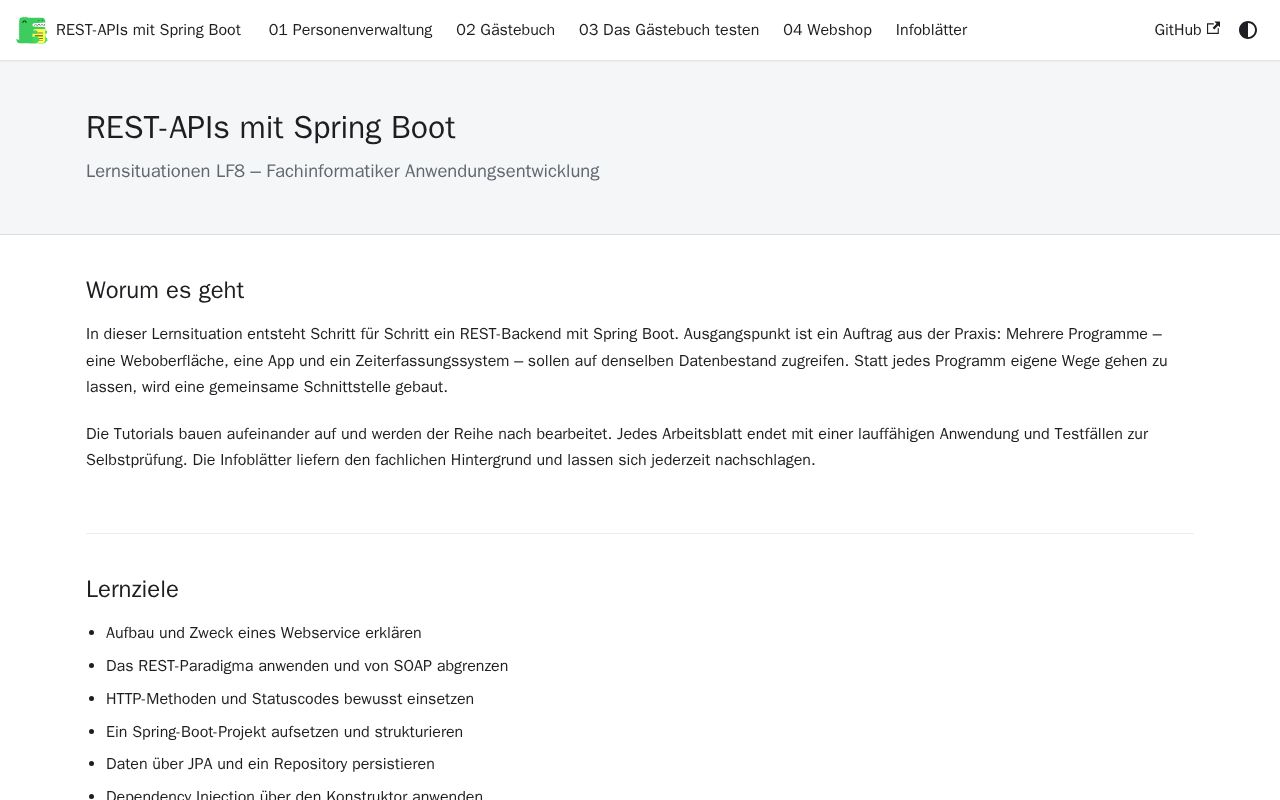Image resolution: width=1280 pixels, height=800 pixels.
Task: Click the Worum es geht heading
Action: pyautogui.click(x=165, y=290)
